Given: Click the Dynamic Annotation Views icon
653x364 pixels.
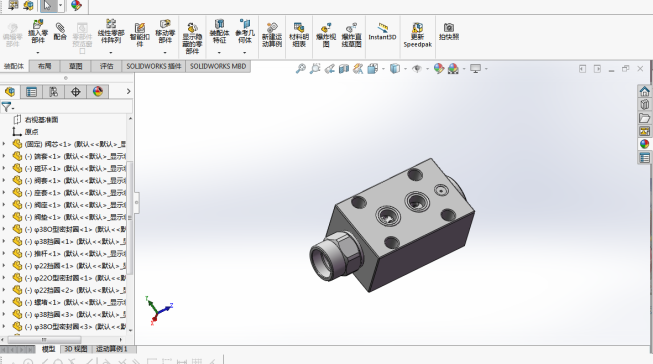Looking at the screenshot, I should coord(358,68).
